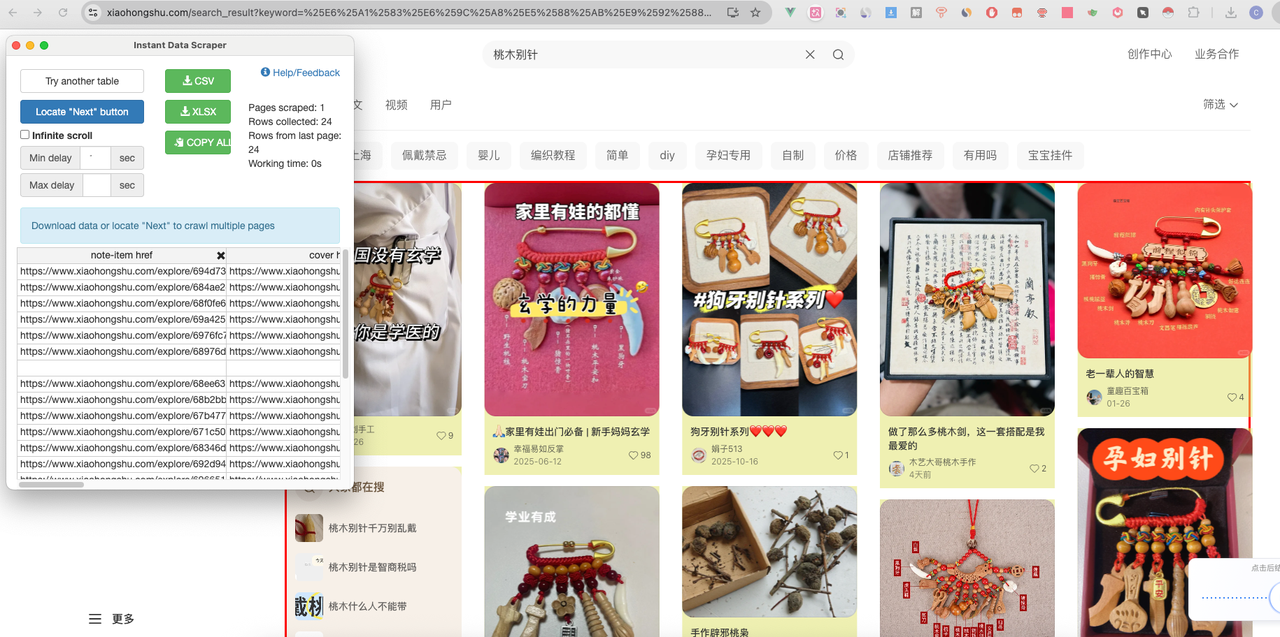Click the site info icon in address bar
This screenshot has width=1280, height=637.
point(93,13)
